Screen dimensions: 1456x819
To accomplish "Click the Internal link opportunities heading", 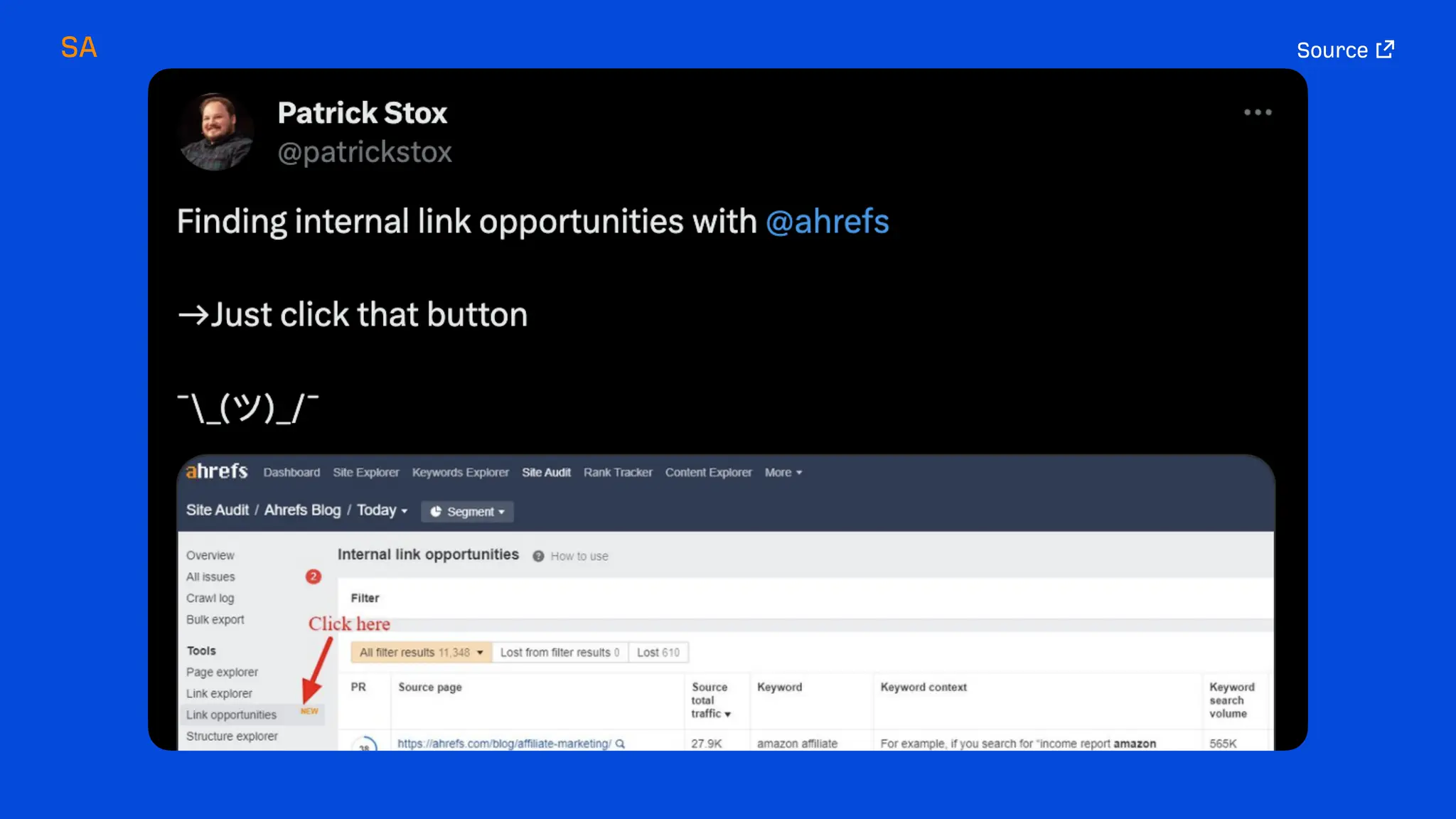I will [428, 555].
